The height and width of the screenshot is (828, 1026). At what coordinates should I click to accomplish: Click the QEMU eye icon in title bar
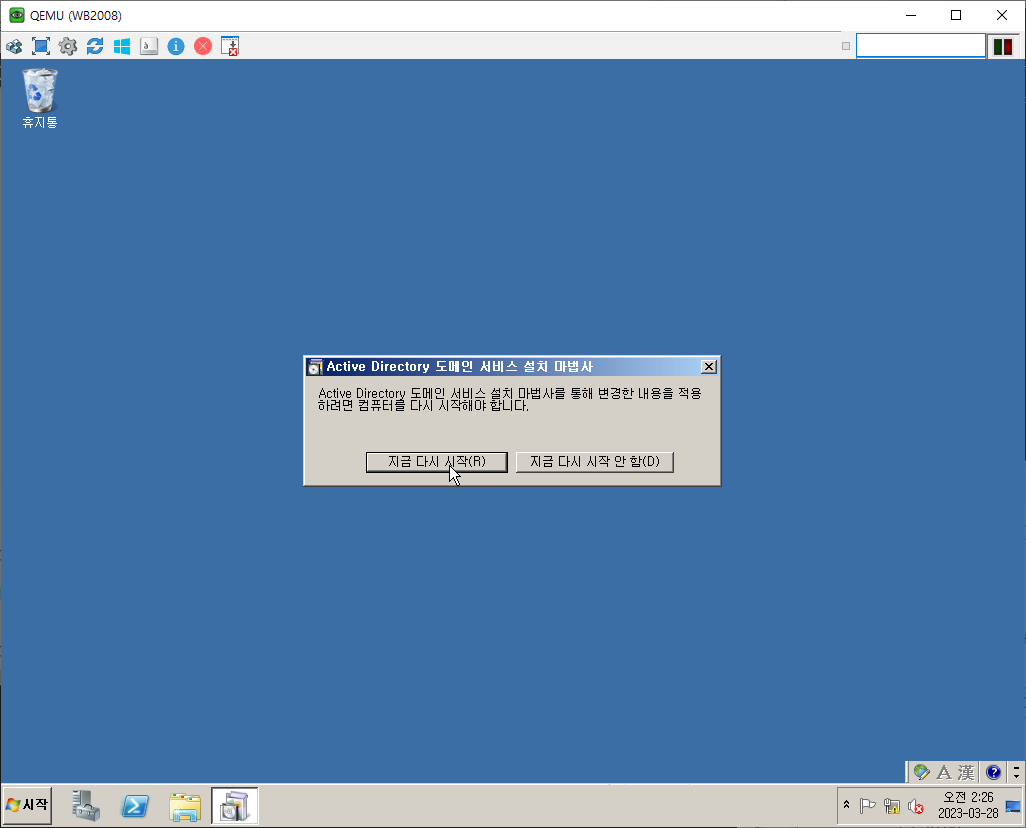pyautogui.click(x=16, y=15)
